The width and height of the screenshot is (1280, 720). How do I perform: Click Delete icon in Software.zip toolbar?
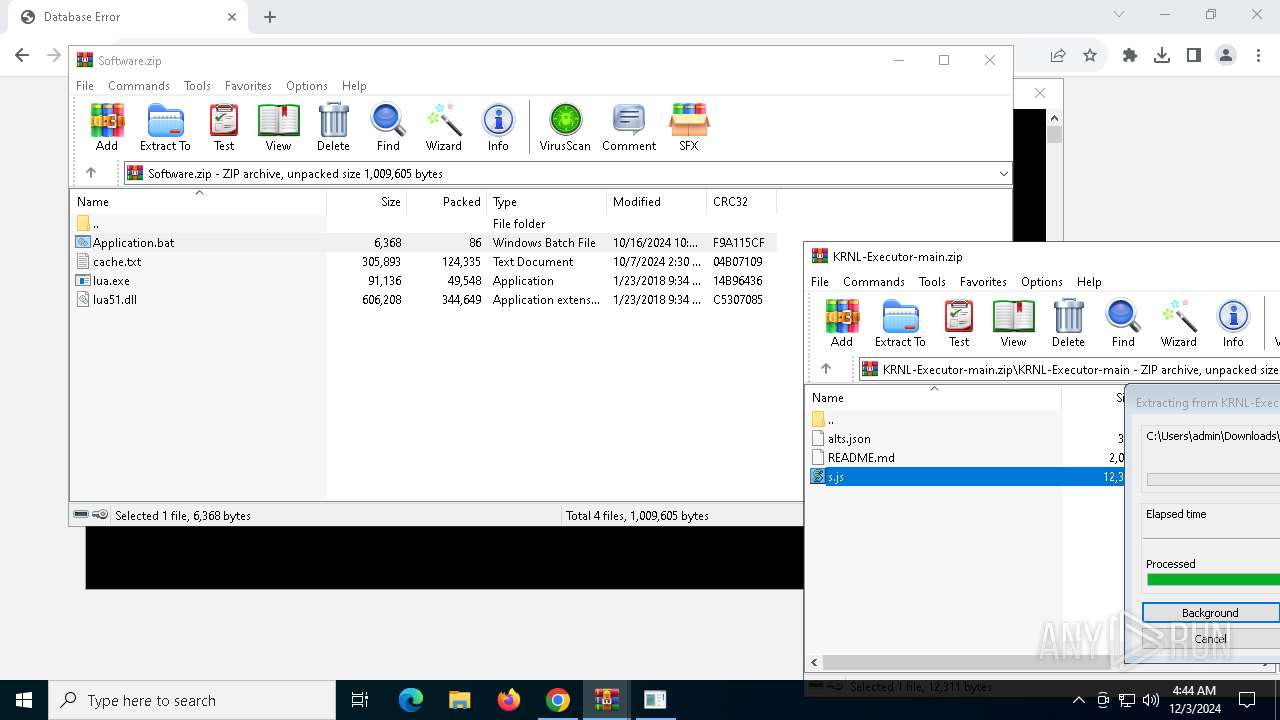(333, 127)
